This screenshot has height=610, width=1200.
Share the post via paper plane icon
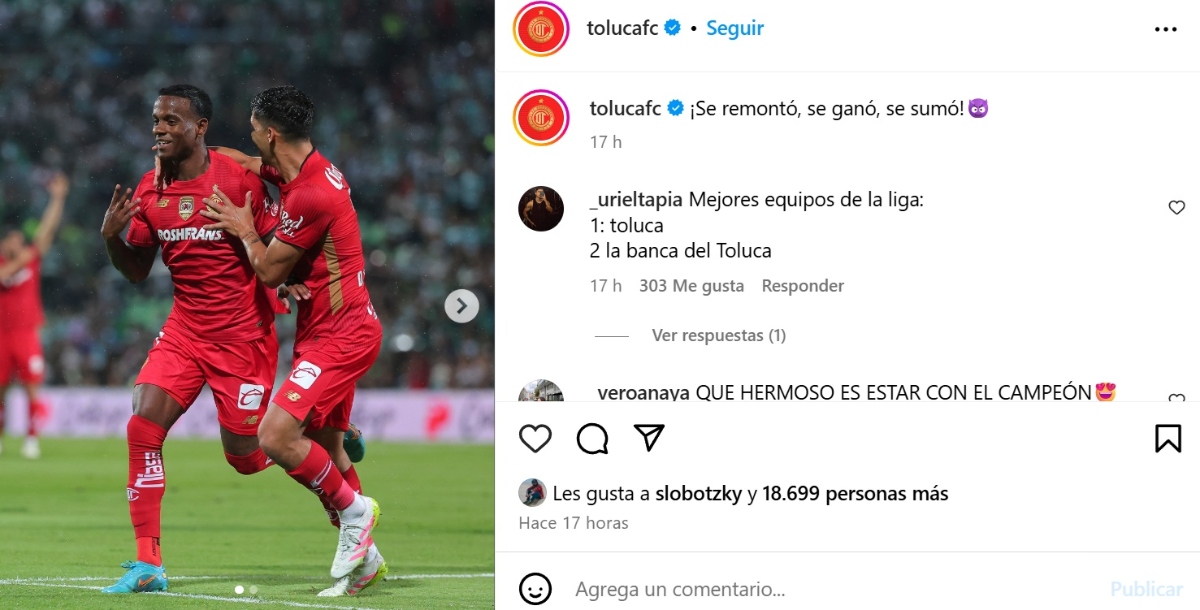(649, 438)
